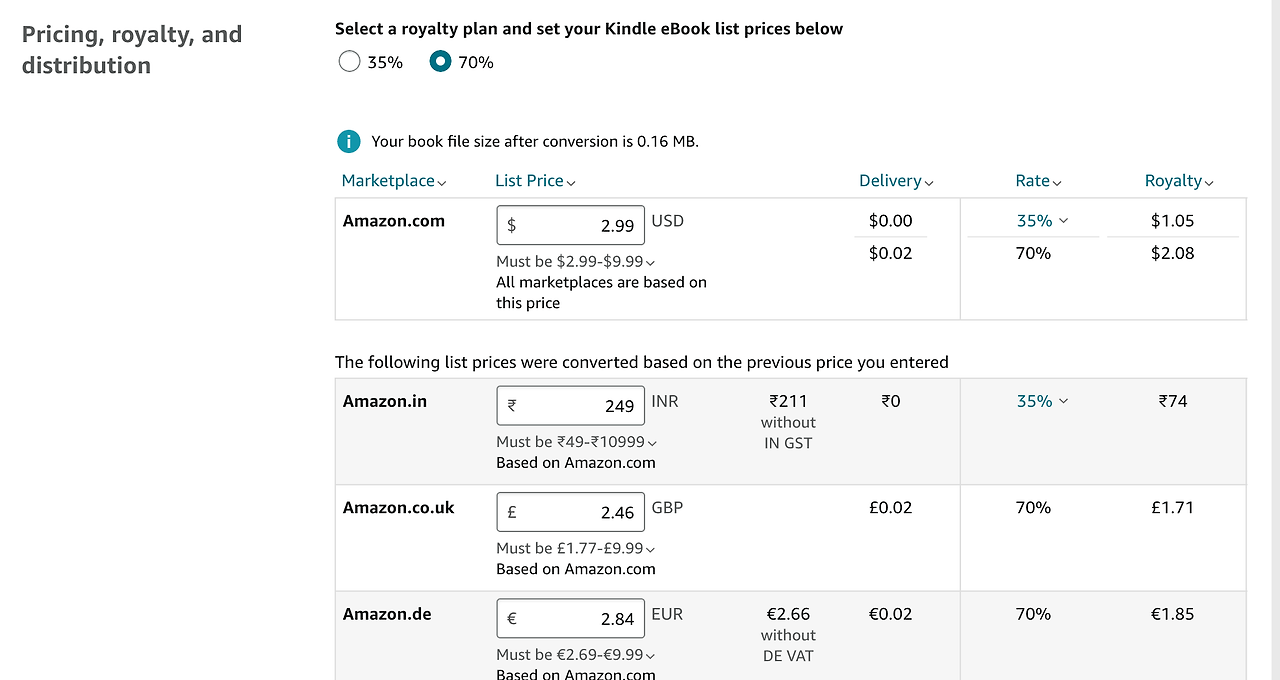Click the Amazon.co.uk marketplace name

click(398, 508)
